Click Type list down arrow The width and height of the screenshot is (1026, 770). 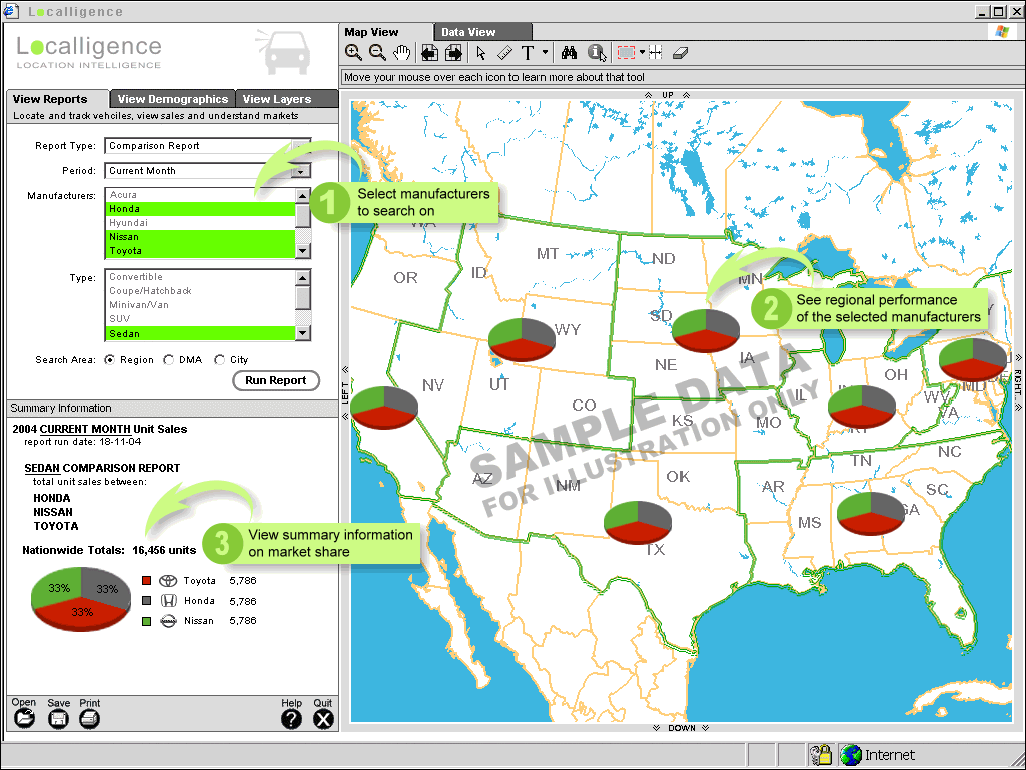click(302, 333)
